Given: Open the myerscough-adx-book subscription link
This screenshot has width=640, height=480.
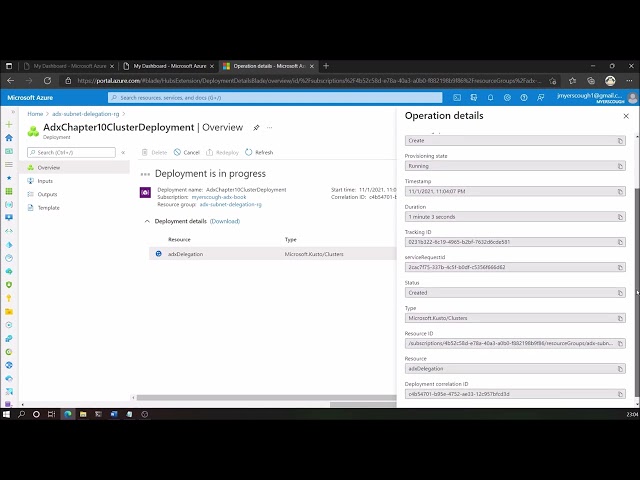Looking at the screenshot, I should [x=219, y=197].
